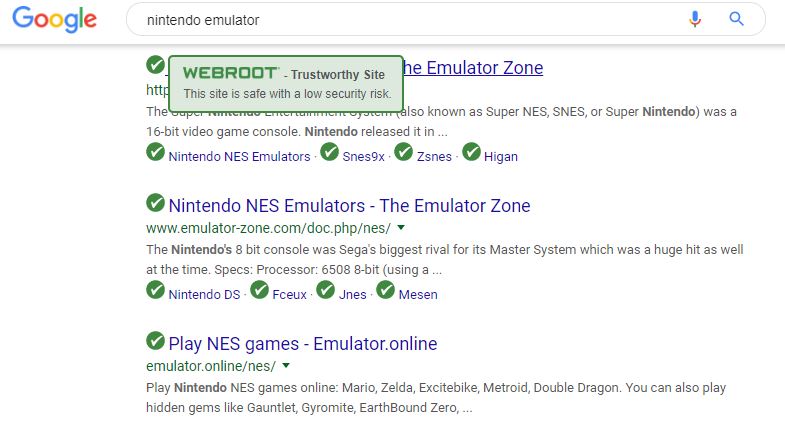
Task: Expand dropdown arrow next to emulator-zone.com URL
Action: tap(401, 228)
